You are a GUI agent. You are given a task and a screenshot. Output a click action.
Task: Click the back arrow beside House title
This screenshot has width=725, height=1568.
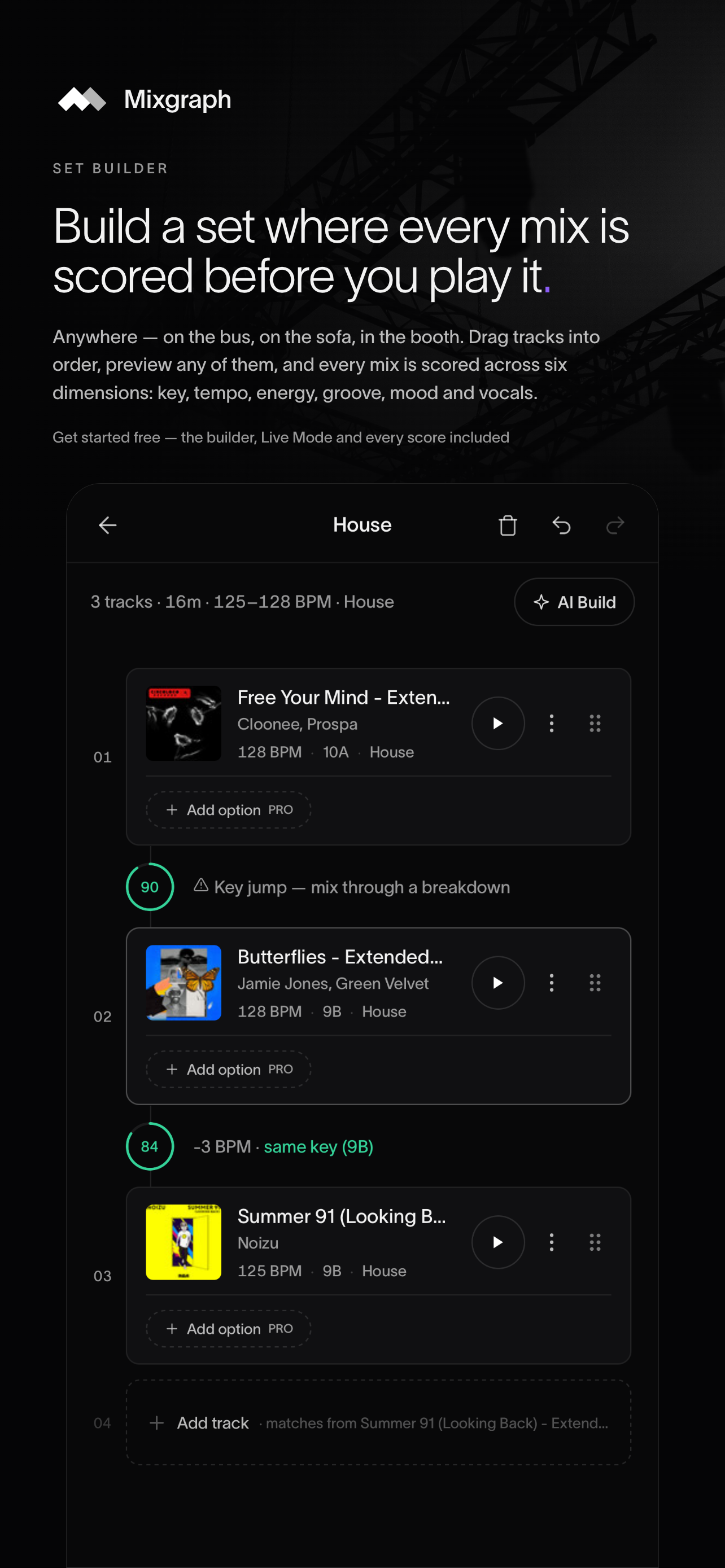click(108, 525)
